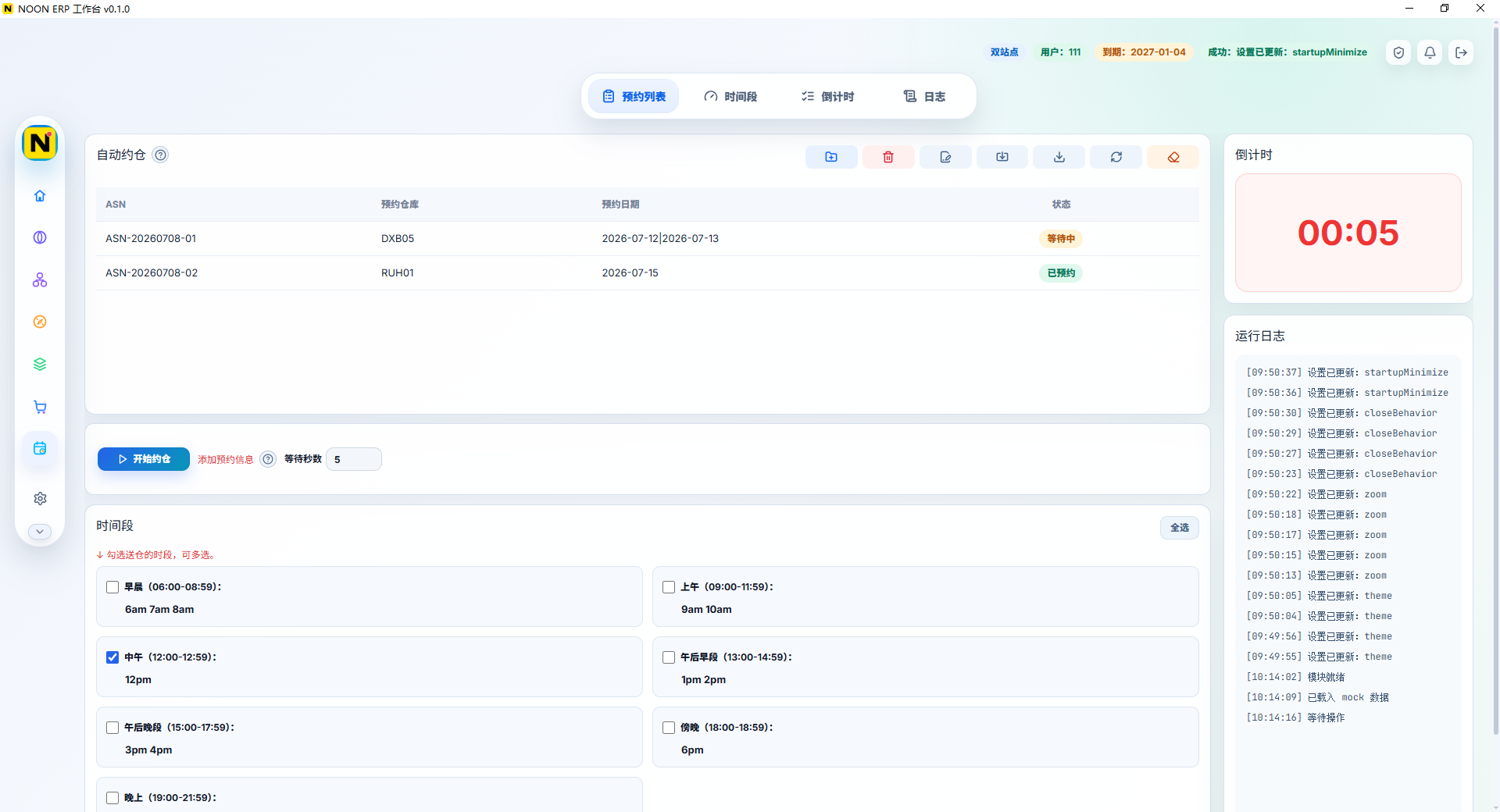Click the [10:14:09] 已载入 mock 数据 log entry
This screenshot has height=812, width=1500.
(x=1317, y=697)
